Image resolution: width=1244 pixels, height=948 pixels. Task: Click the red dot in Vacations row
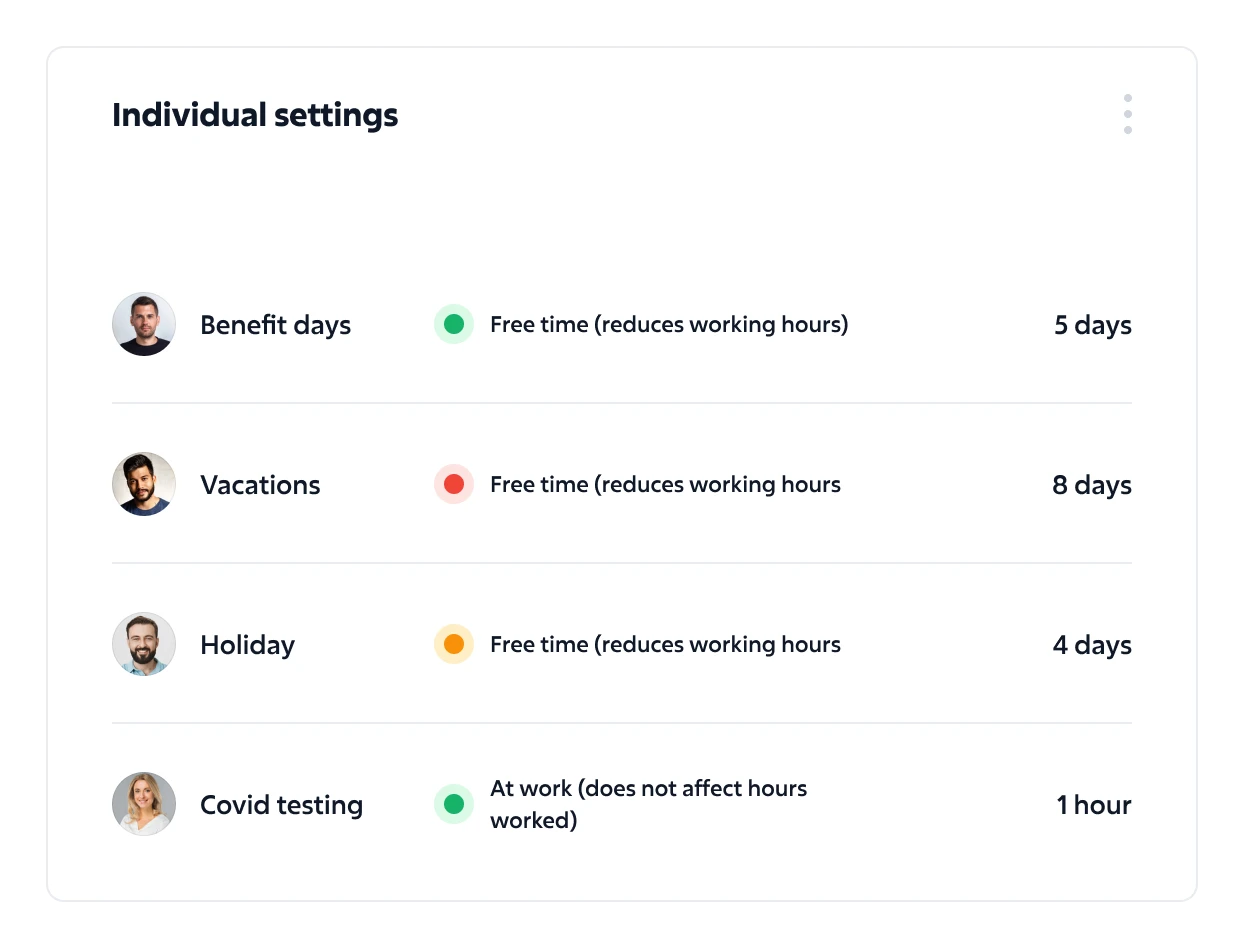pyautogui.click(x=454, y=484)
